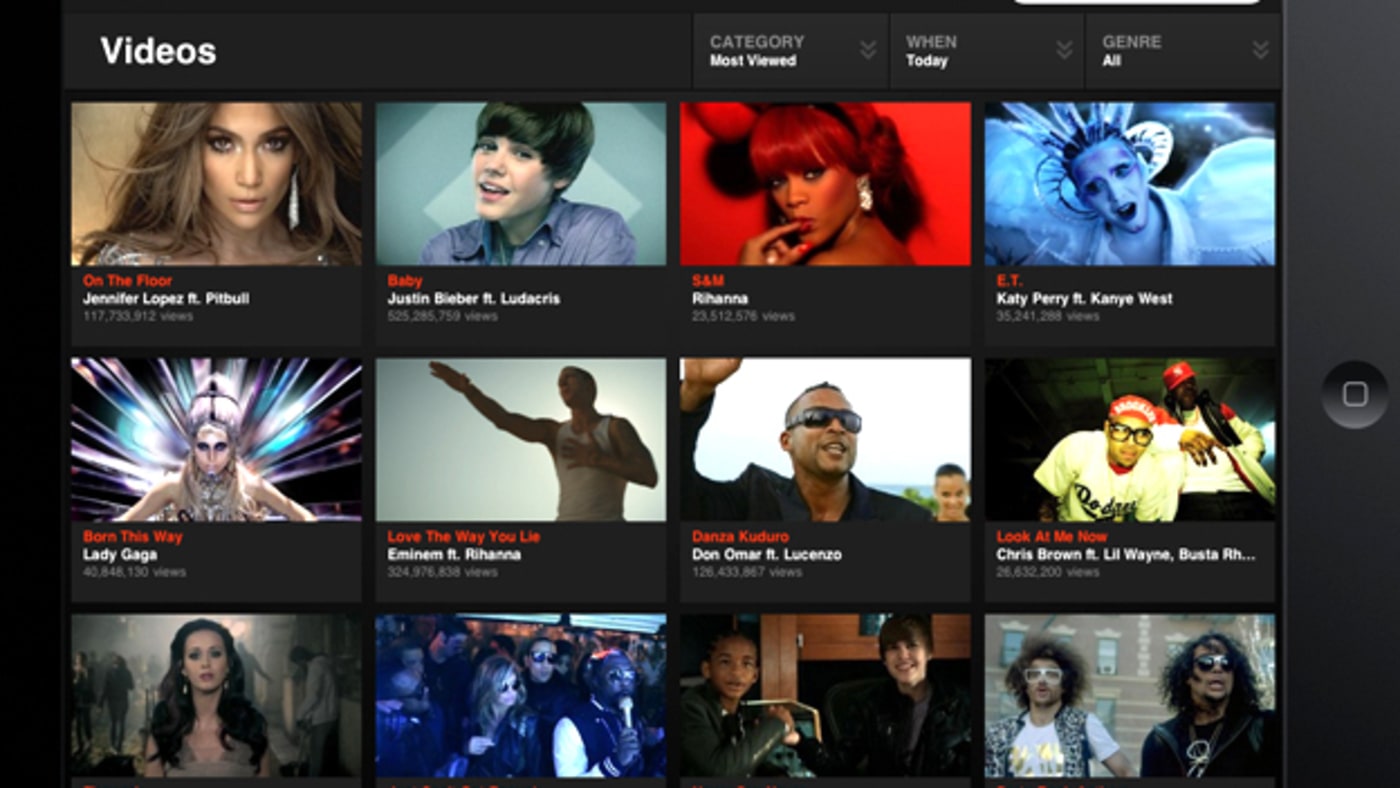Click the Love The Way You Lie title
This screenshot has height=788, width=1400.
point(463,537)
